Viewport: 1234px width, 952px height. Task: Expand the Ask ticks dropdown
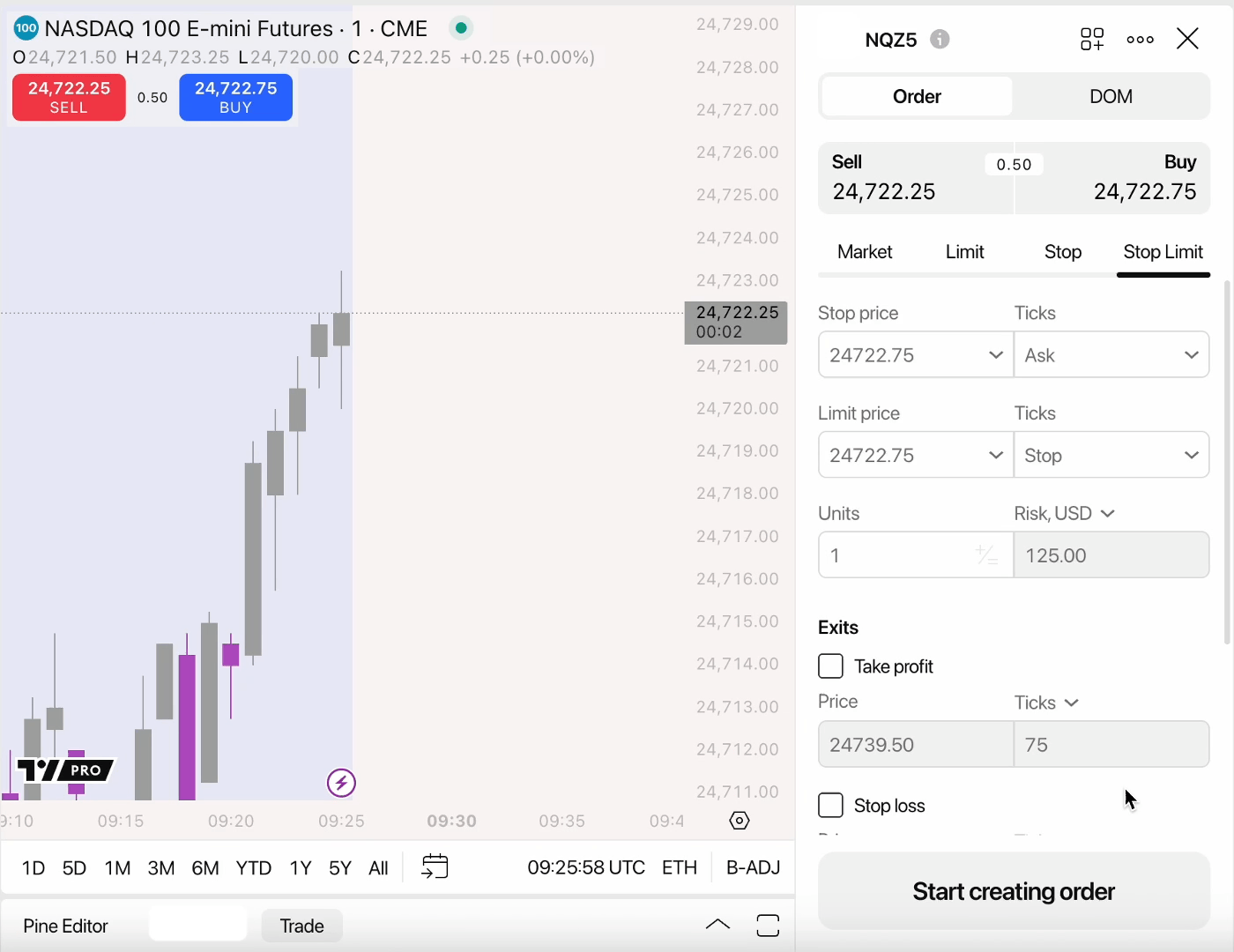pyautogui.click(x=1111, y=355)
